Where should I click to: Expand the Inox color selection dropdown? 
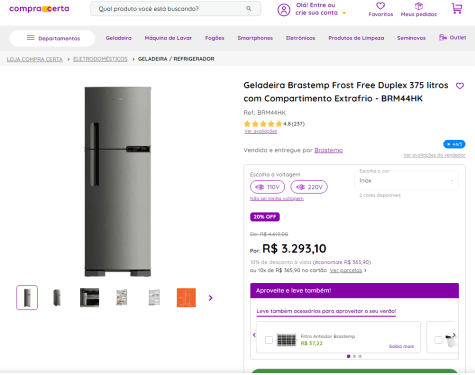406,180
